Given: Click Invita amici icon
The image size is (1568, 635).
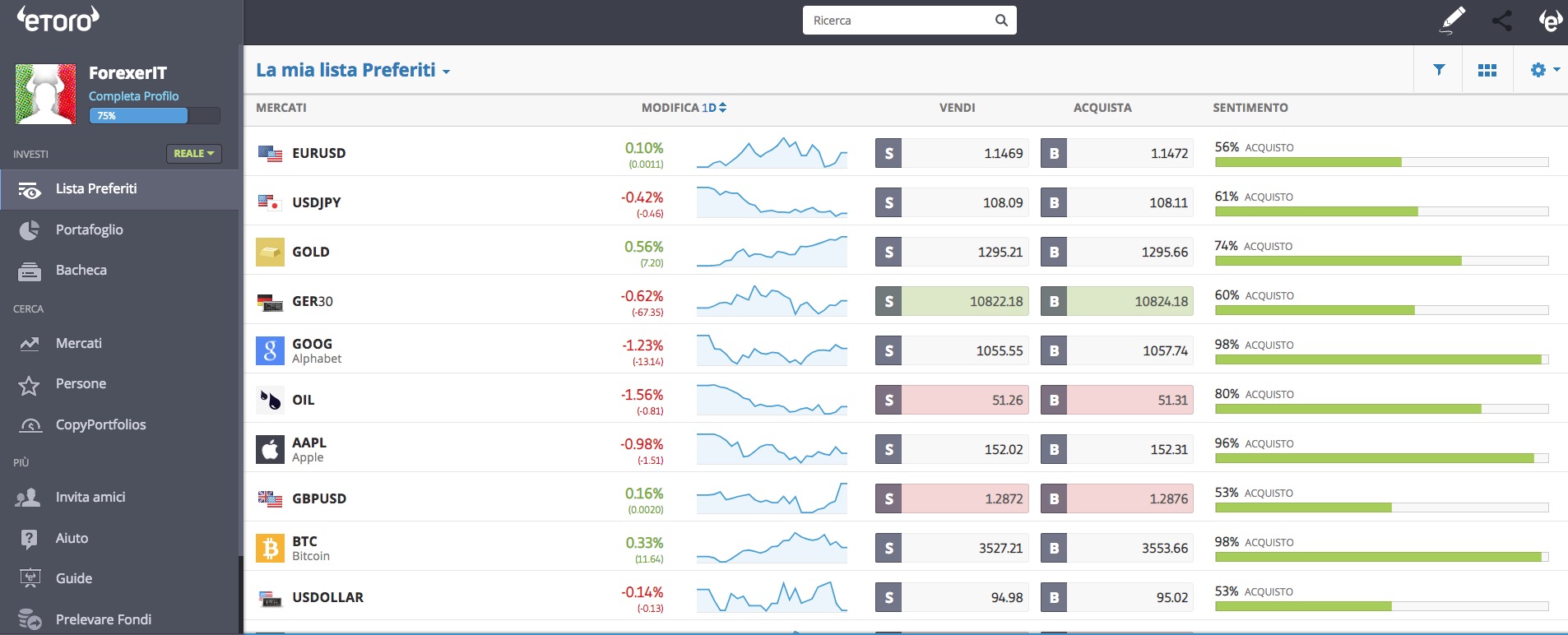Looking at the screenshot, I should [x=29, y=497].
